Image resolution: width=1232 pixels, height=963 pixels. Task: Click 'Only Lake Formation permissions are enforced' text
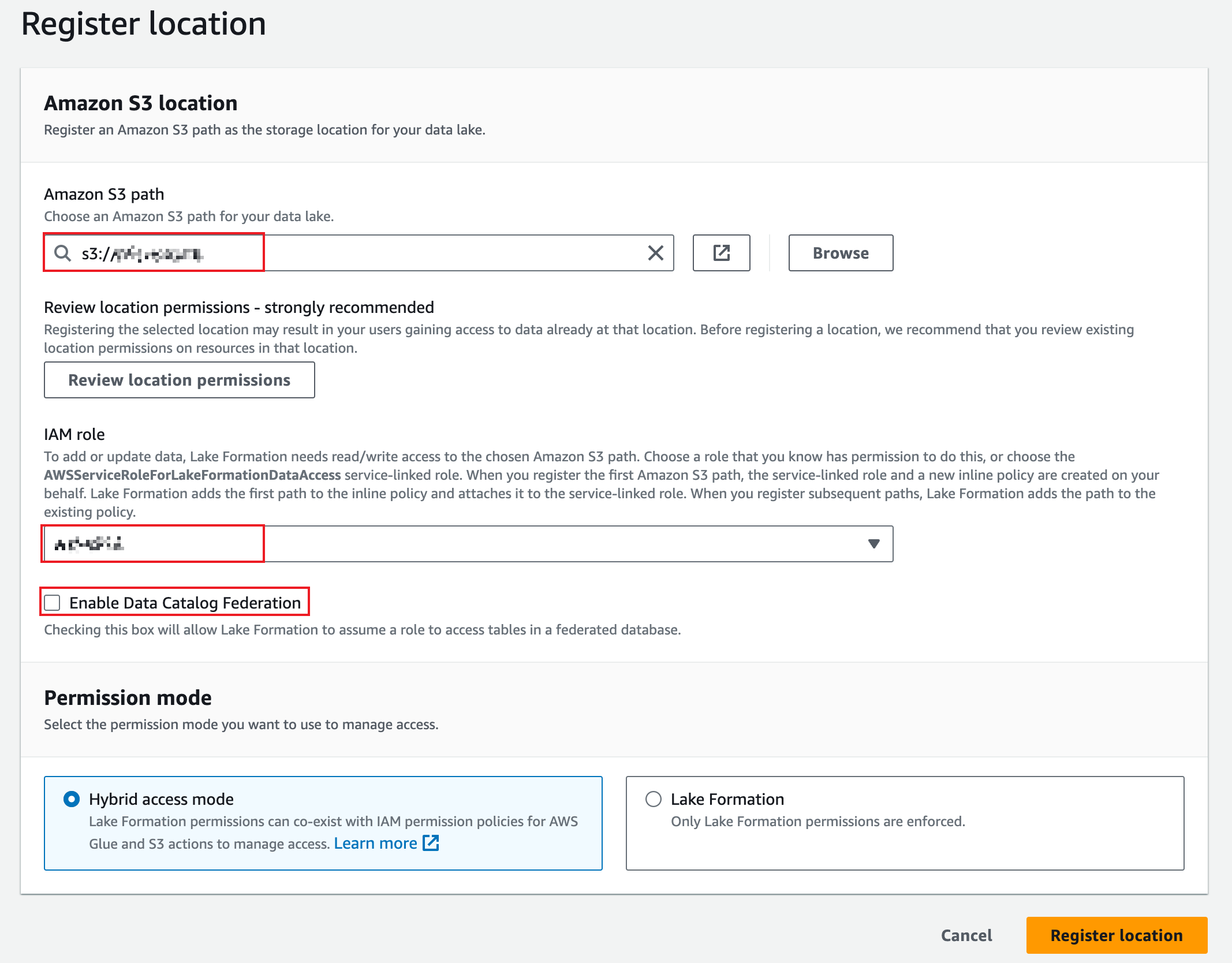tap(818, 822)
